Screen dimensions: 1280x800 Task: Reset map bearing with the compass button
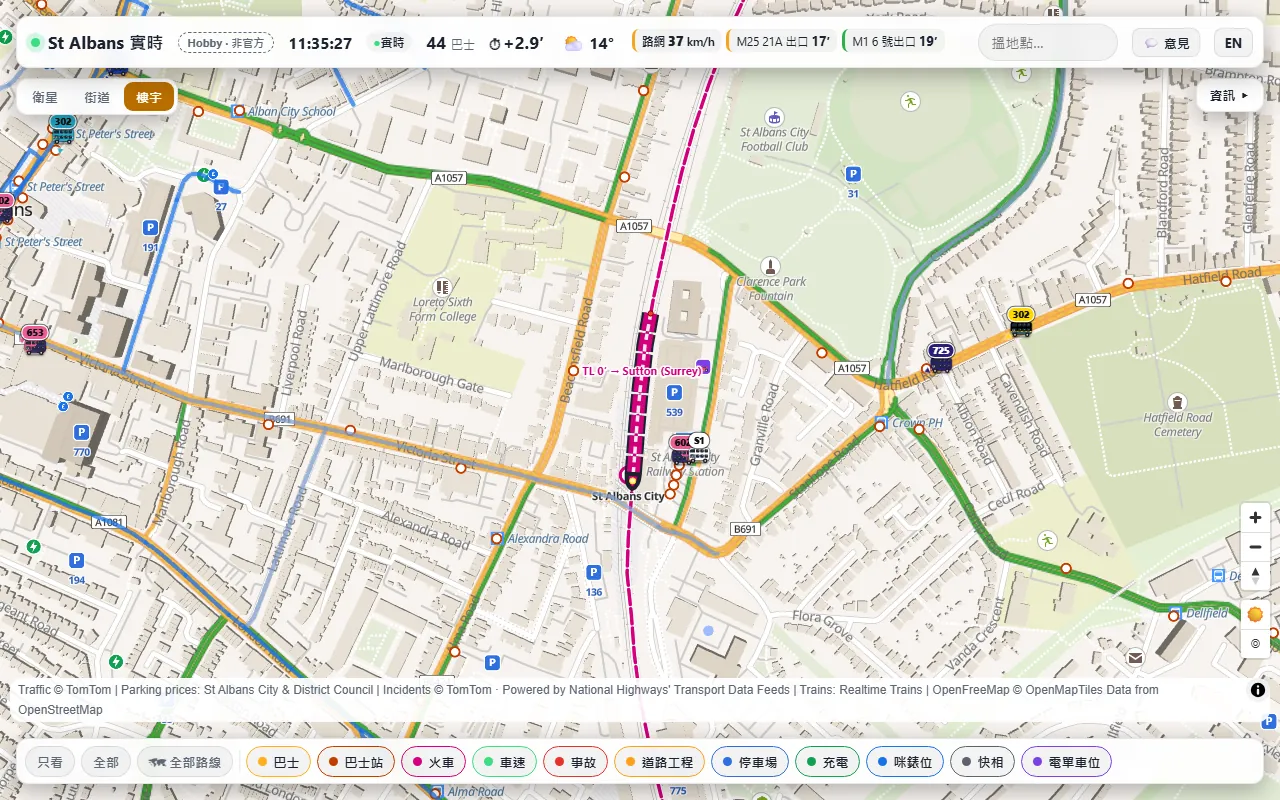pyautogui.click(x=1255, y=576)
